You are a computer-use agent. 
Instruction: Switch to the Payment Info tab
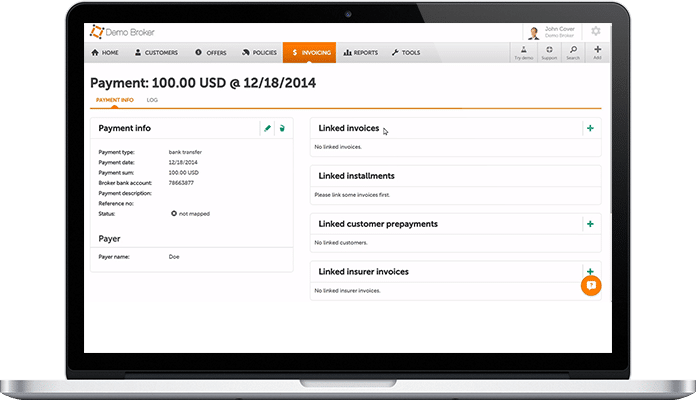[x=115, y=100]
